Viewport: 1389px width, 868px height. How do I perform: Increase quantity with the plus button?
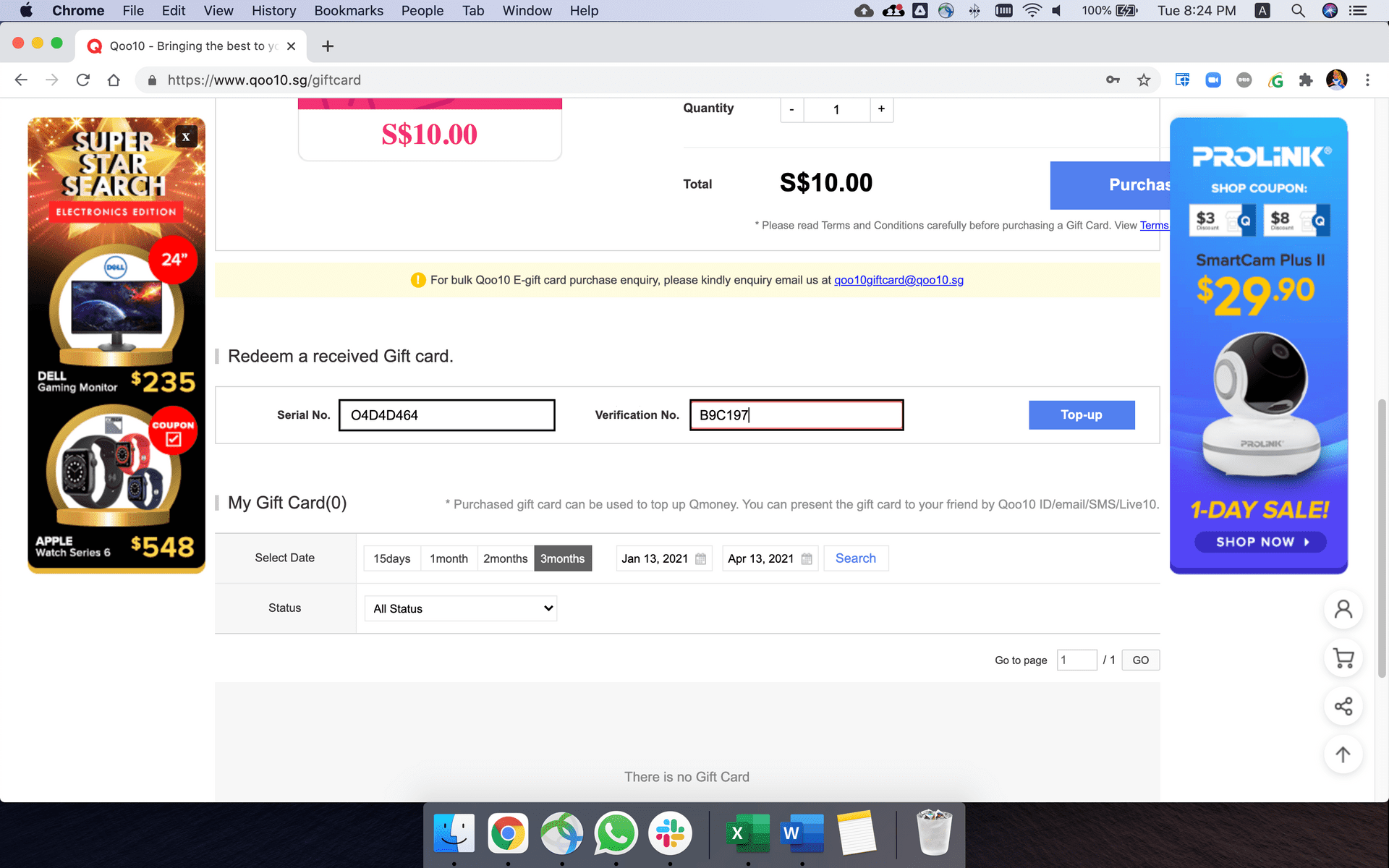click(x=881, y=109)
